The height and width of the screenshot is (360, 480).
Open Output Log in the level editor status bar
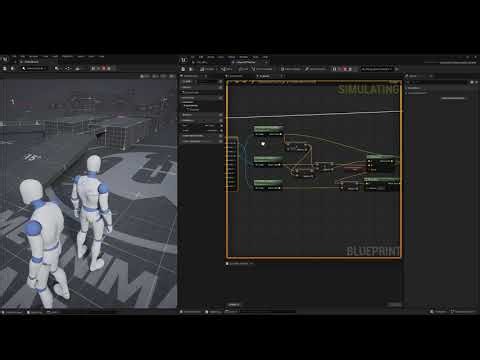[35, 312]
